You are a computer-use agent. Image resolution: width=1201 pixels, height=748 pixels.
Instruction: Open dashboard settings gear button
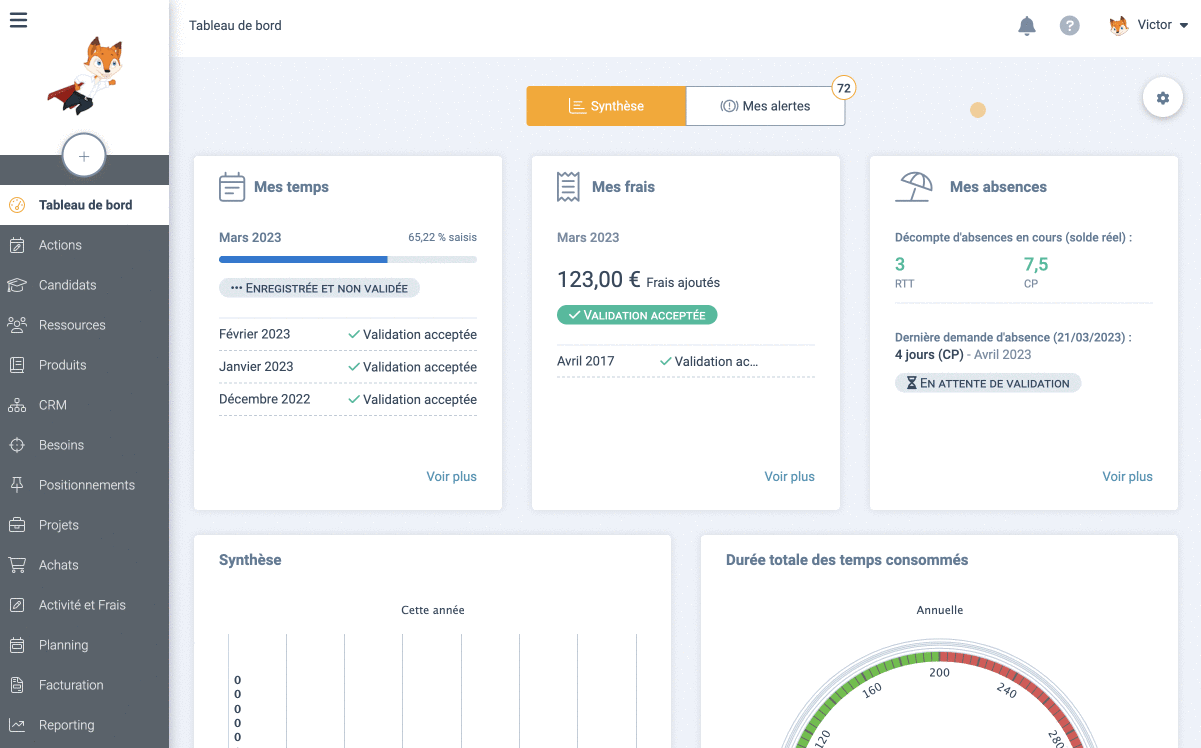(1162, 98)
